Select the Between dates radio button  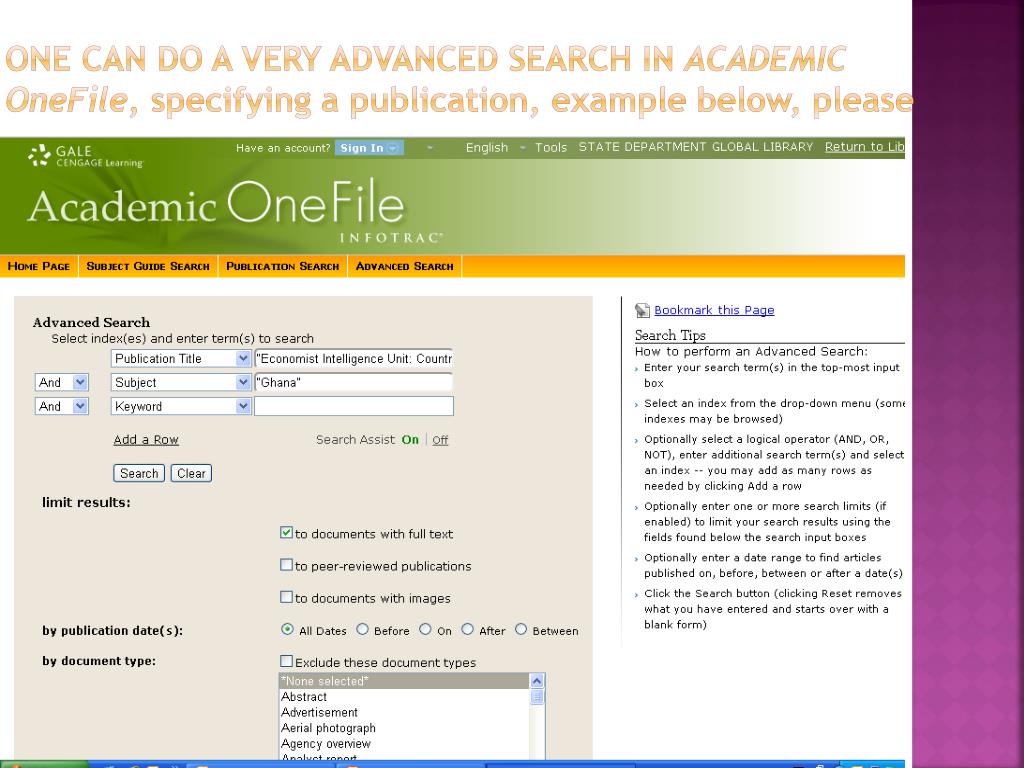[520, 630]
